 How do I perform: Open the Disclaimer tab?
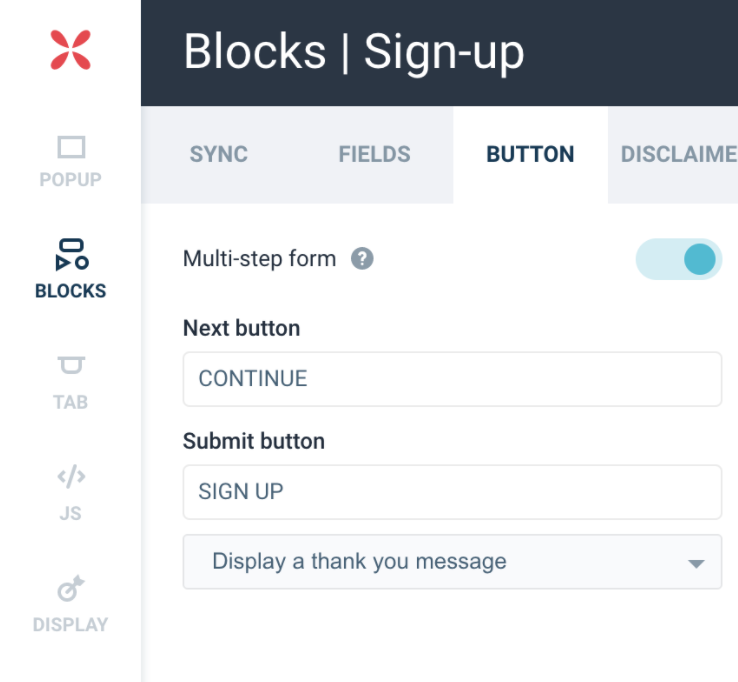pos(678,155)
